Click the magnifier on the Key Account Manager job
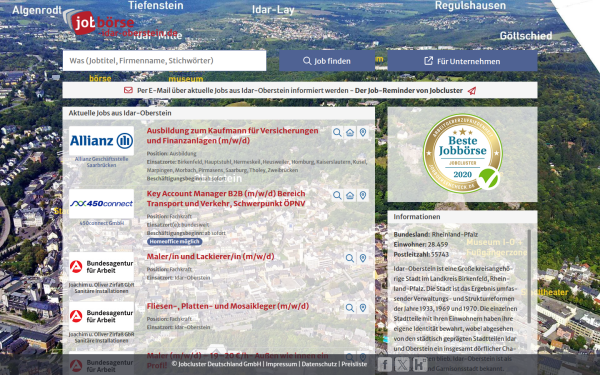 point(337,196)
